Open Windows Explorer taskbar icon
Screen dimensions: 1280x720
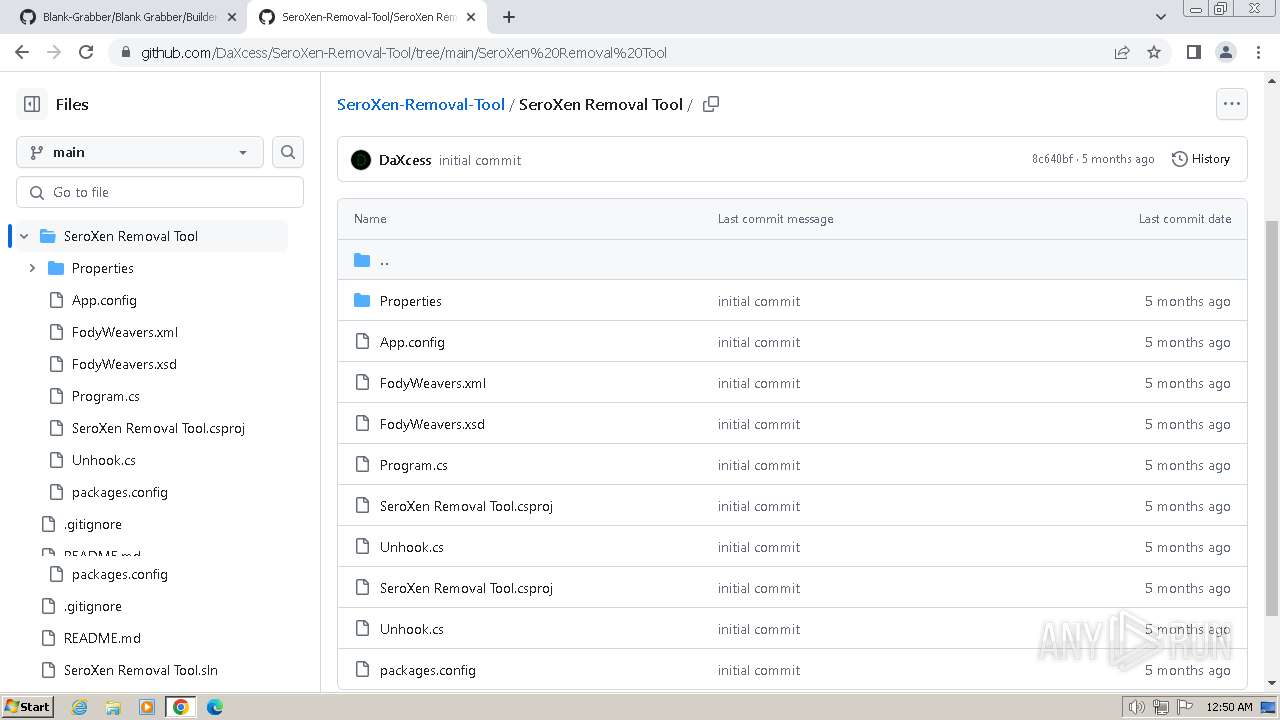tap(113, 707)
